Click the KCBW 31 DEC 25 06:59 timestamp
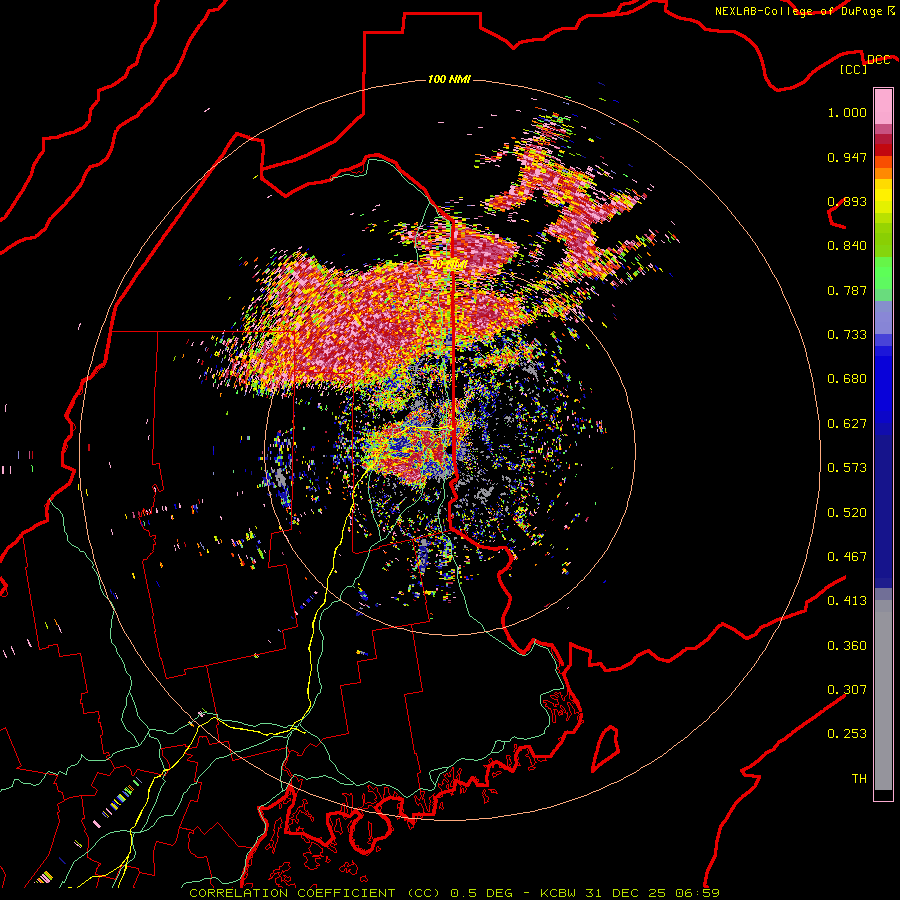The image size is (900, 900). [x=630, y=893]
